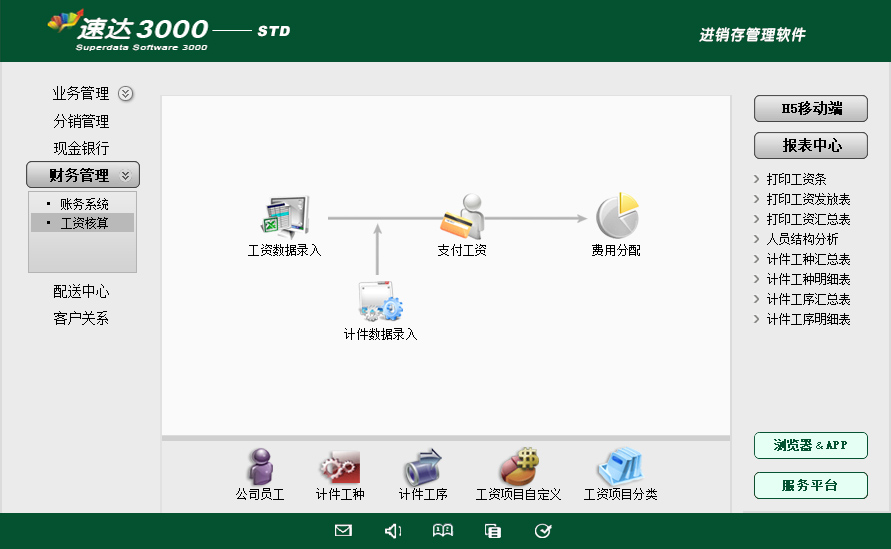Expand the 打印工资汇总表 arrow

pos(756,219)
